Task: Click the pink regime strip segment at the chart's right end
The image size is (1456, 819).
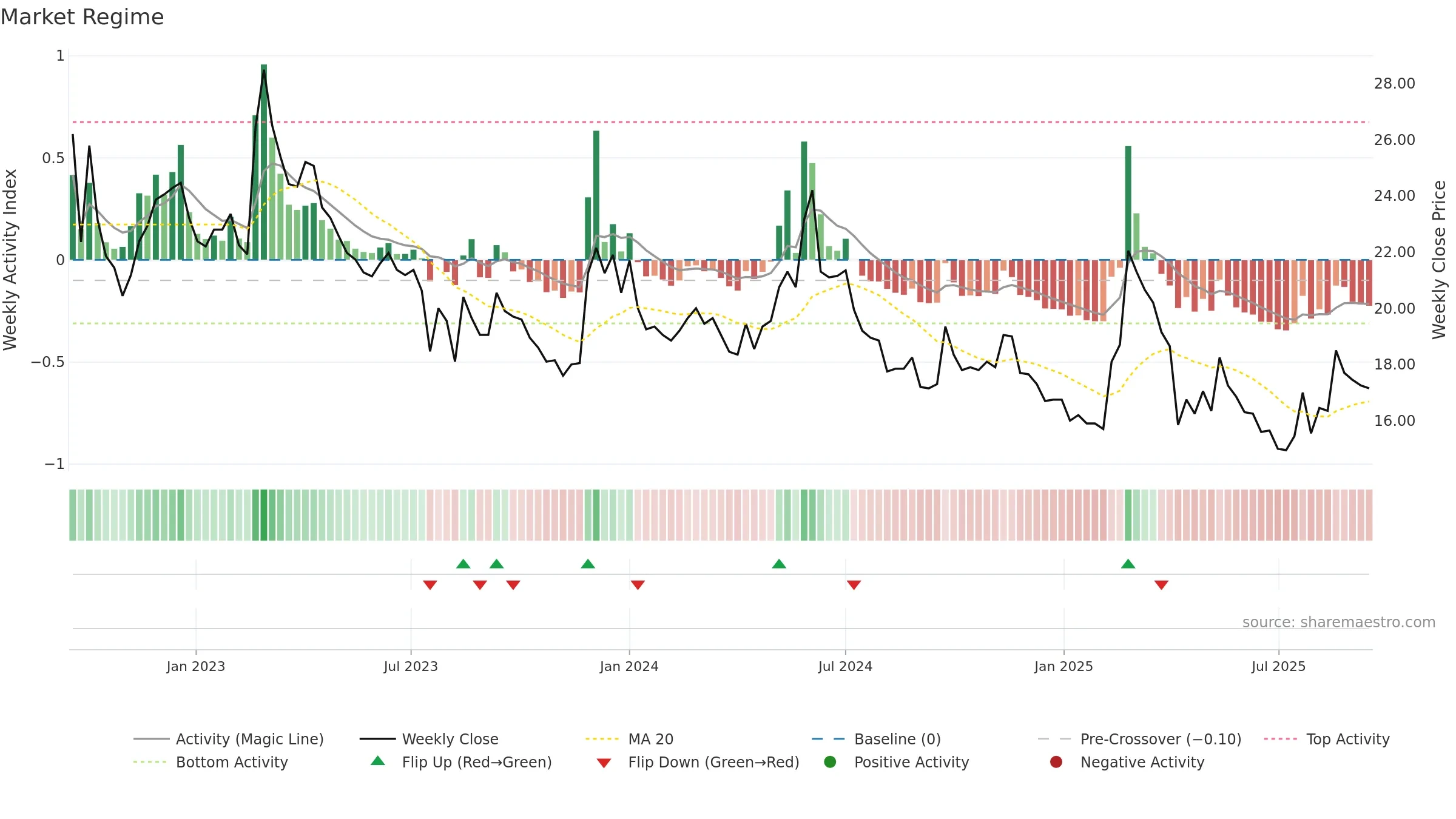Action: 1369,515
